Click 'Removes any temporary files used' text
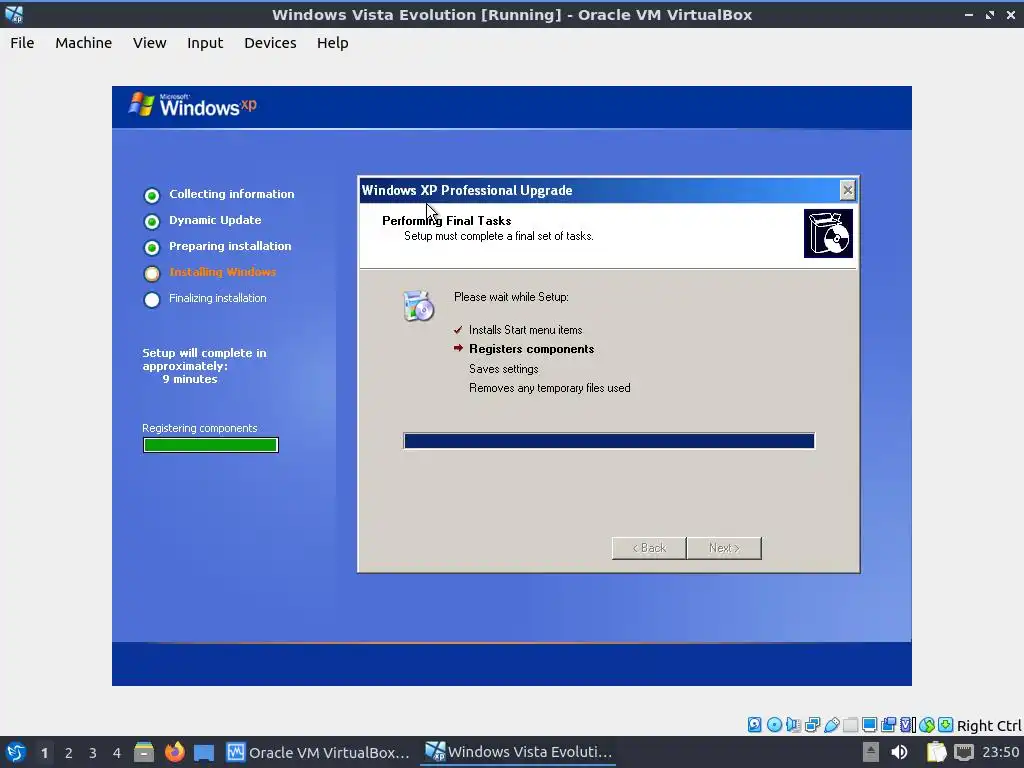Screen dimensions: 1024x768 (x=550, y=388)
